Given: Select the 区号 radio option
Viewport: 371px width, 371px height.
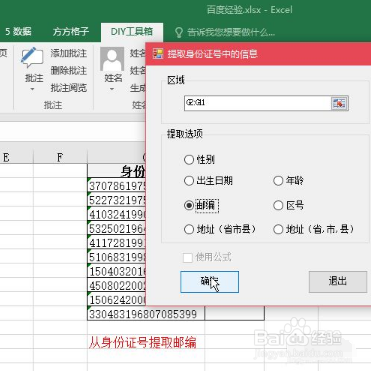Looking at the screenshot, I should [x=278, y=205].
